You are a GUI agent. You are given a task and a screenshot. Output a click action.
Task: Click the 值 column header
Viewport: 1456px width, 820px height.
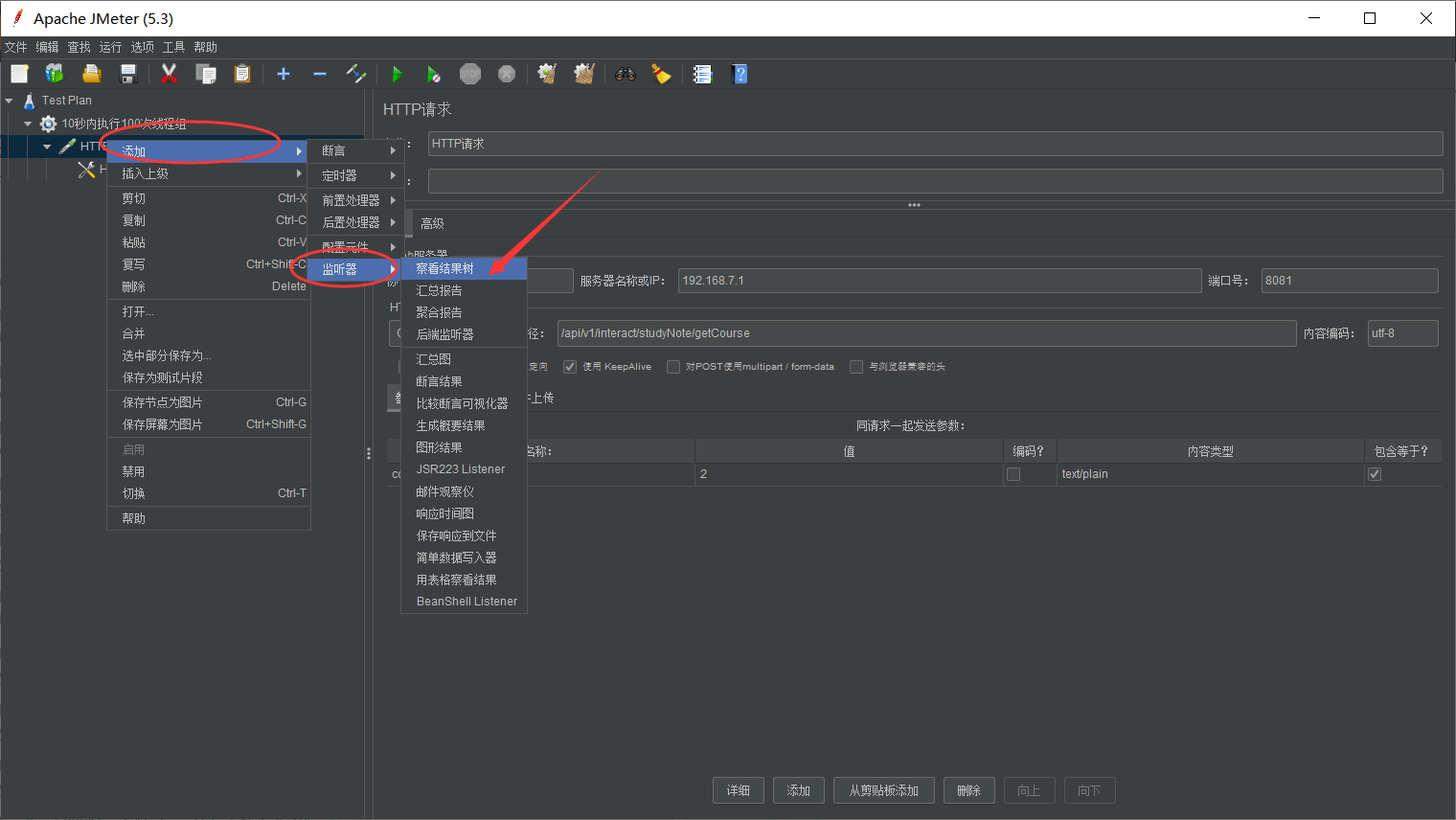[x=849, y=451]
